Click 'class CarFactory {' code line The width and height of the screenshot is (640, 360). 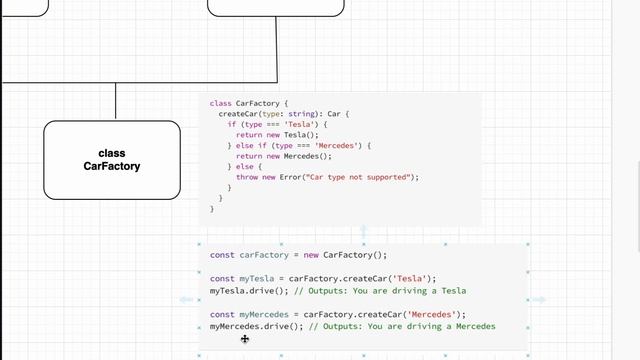[x=249, y=103]
